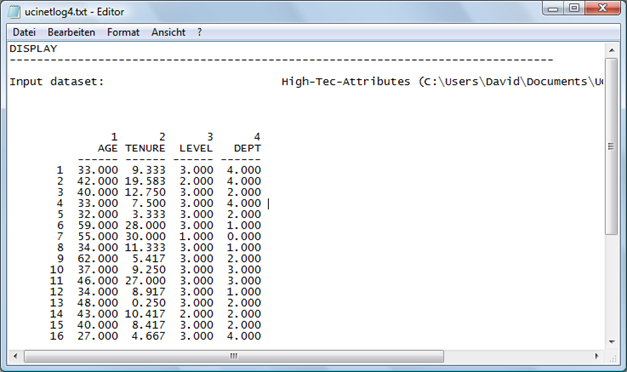The image size is (627, 372).
Task: Click tenure value 10.417 in row 14
Action: (145, 314)
